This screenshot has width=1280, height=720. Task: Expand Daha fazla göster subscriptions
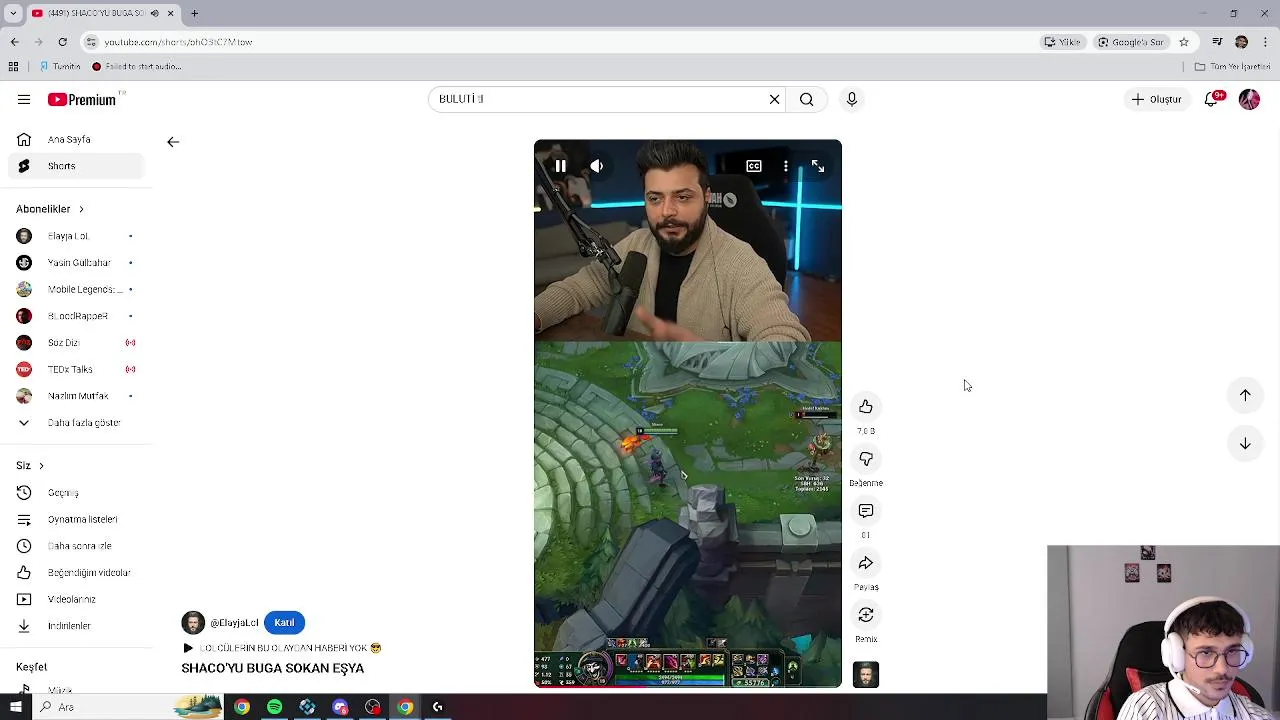click(x=77, y=423)
